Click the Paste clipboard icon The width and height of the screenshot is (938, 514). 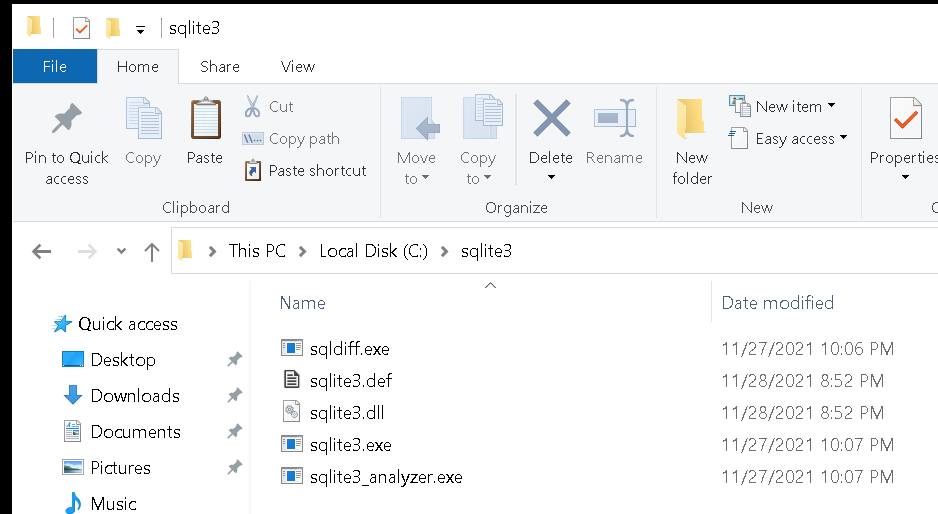pyautogui.click(x=205, y=118)
